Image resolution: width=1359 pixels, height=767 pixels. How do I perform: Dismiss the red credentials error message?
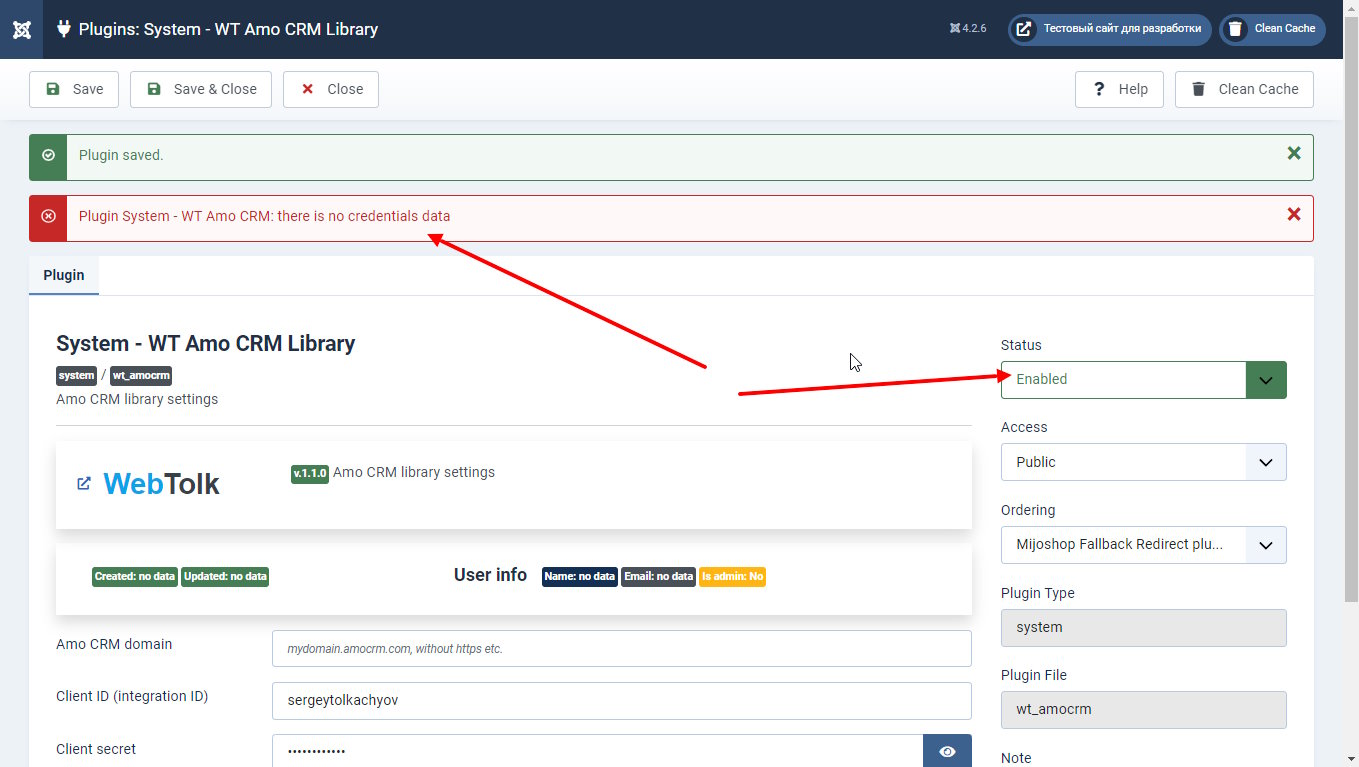(x=1293, y=215)
